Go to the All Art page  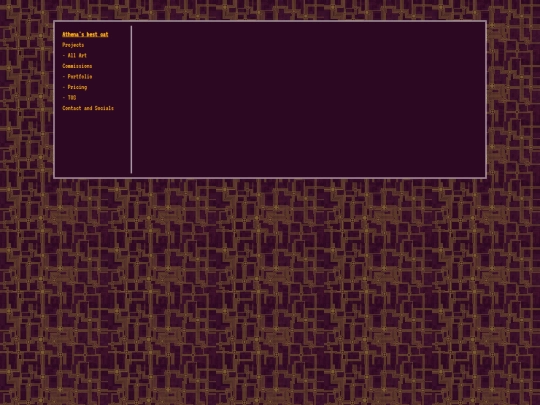pyautogui.click(x=77, y=55)
